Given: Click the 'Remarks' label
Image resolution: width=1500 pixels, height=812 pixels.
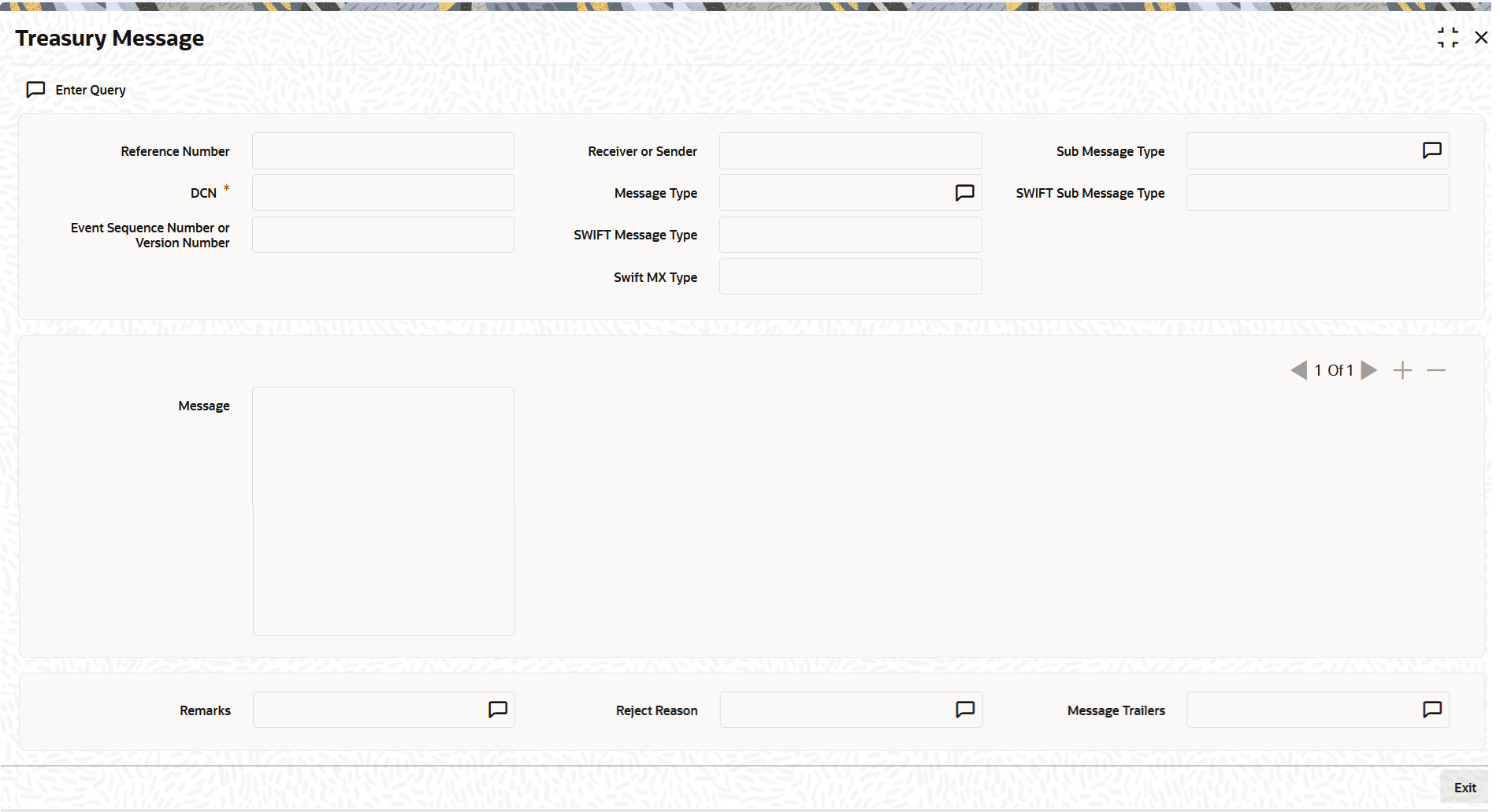Looking at the screenshot, I should 205,710.
